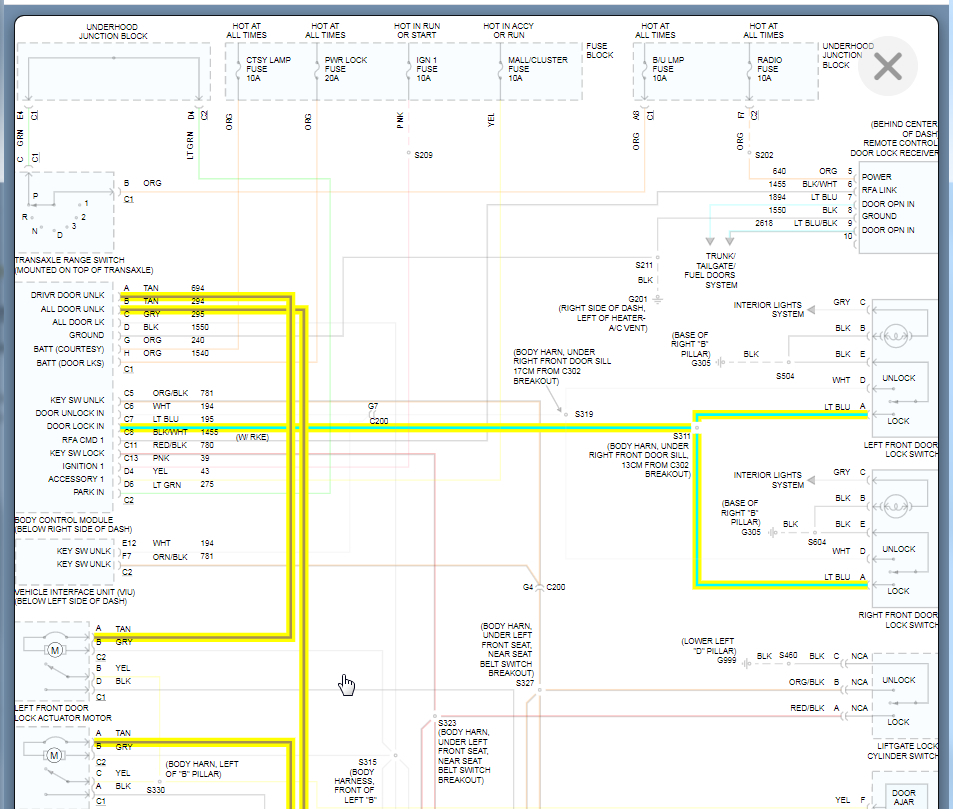Click the MALL/CLUSTER FUSE 10A label

point(538,69)
